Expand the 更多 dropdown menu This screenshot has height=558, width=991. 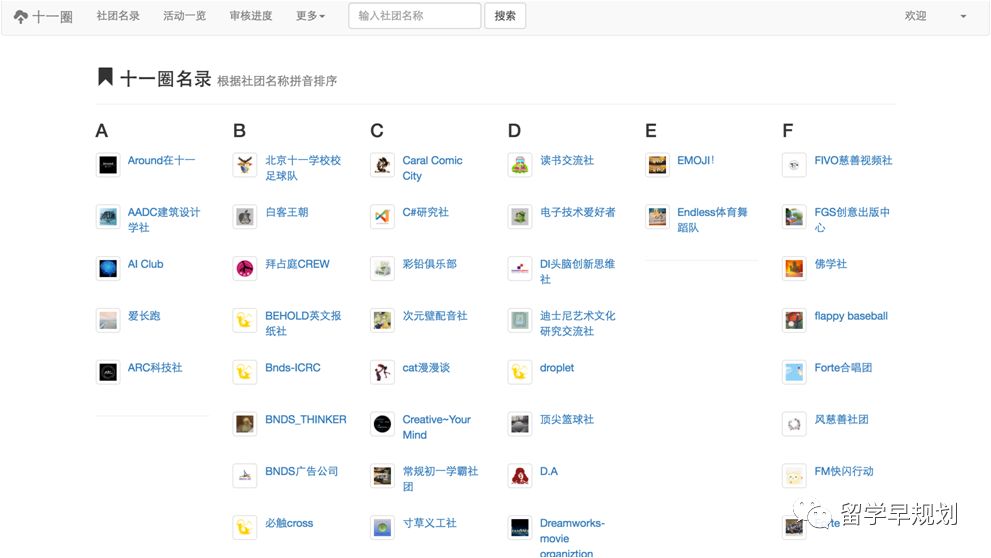(310, 16)
